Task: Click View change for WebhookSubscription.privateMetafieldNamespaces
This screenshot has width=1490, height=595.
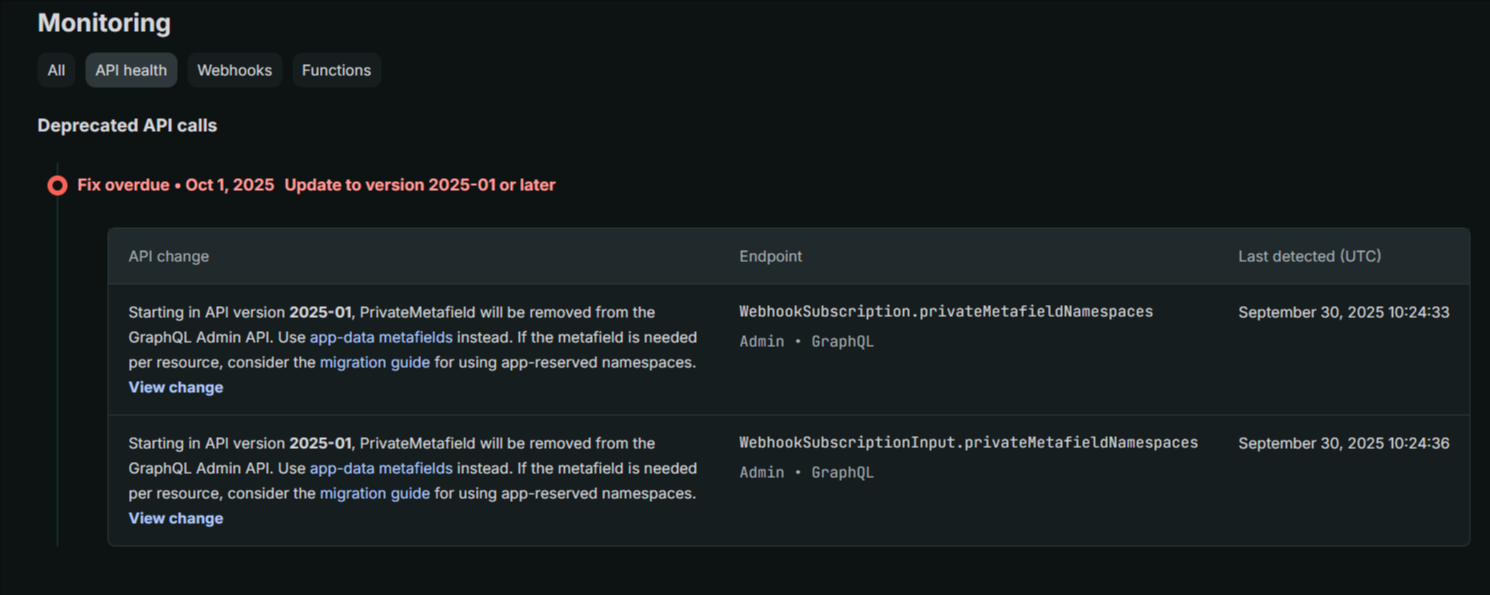Action: pos(176,388)
